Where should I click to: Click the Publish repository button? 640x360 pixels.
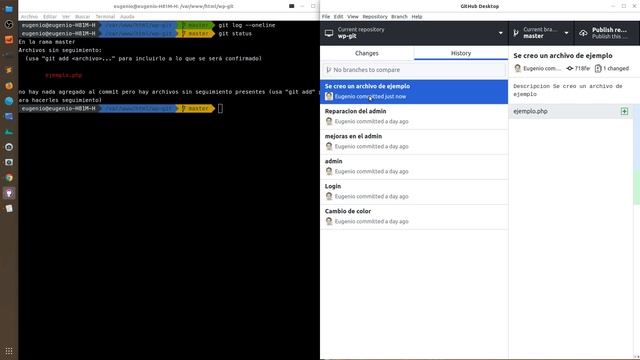coord(607,33)
